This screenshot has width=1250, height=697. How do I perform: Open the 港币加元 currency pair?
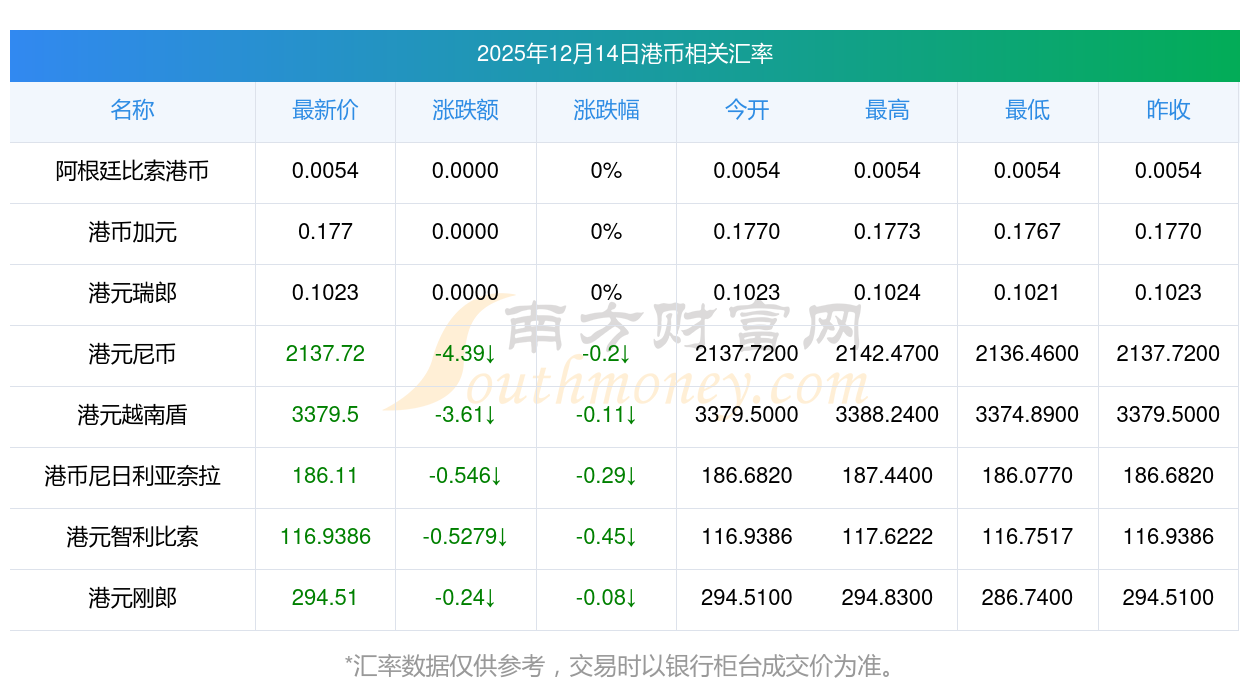coord(132,232)
